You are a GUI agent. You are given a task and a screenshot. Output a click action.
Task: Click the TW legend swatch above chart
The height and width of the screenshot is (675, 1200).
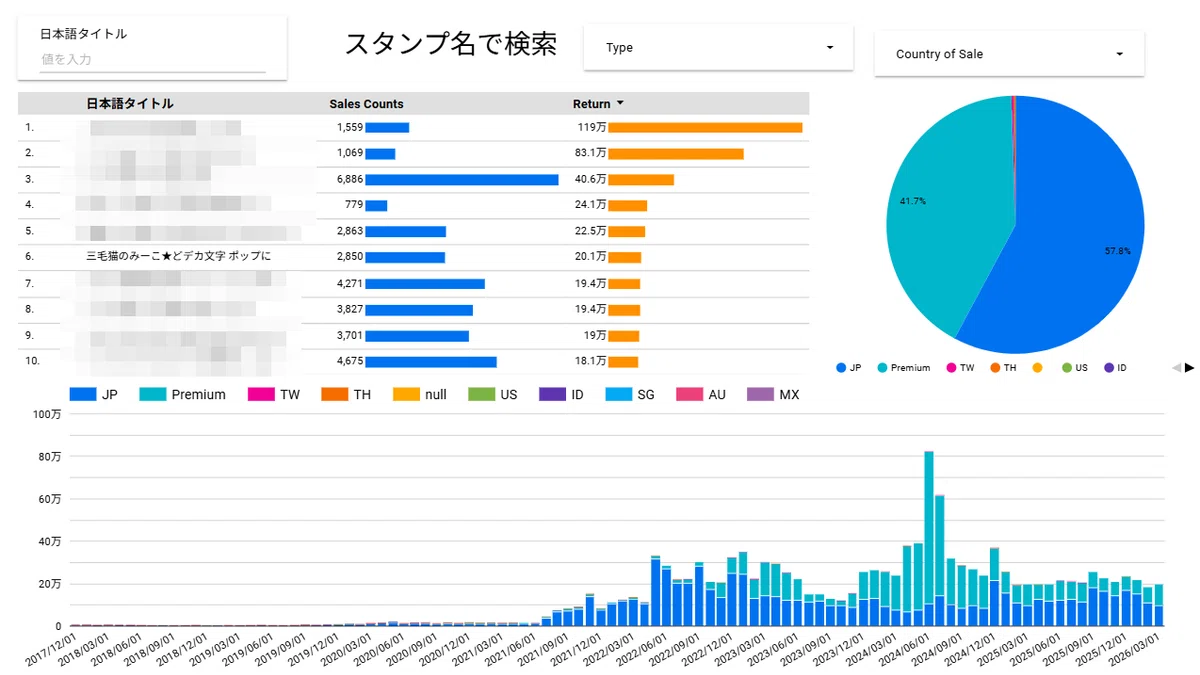coord(260,394)
